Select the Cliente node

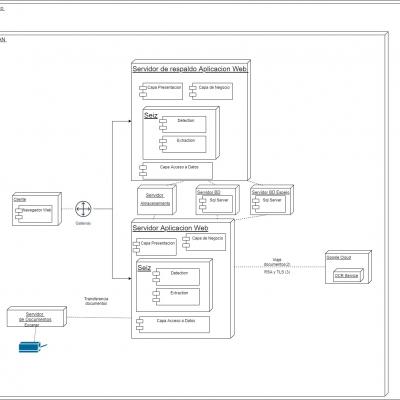(37, 209)
